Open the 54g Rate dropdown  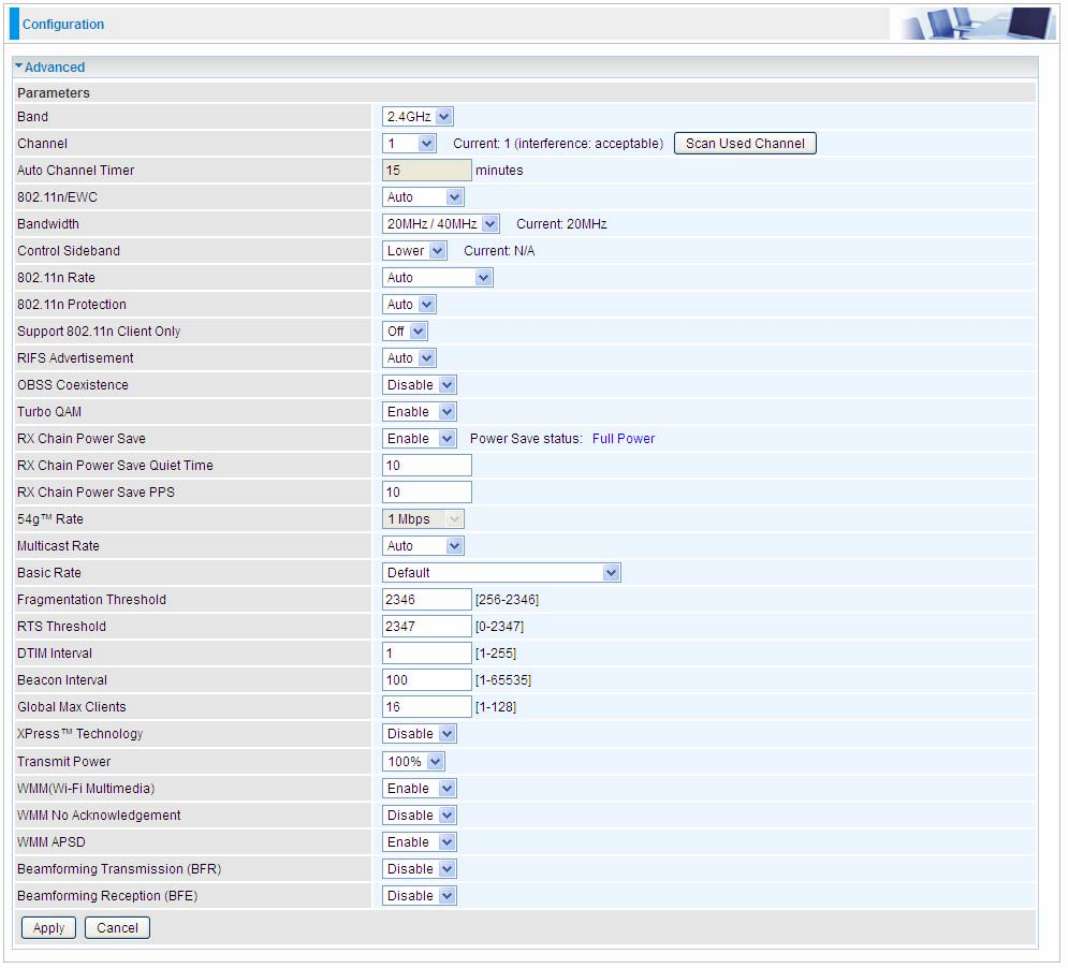tap(424, 520)
